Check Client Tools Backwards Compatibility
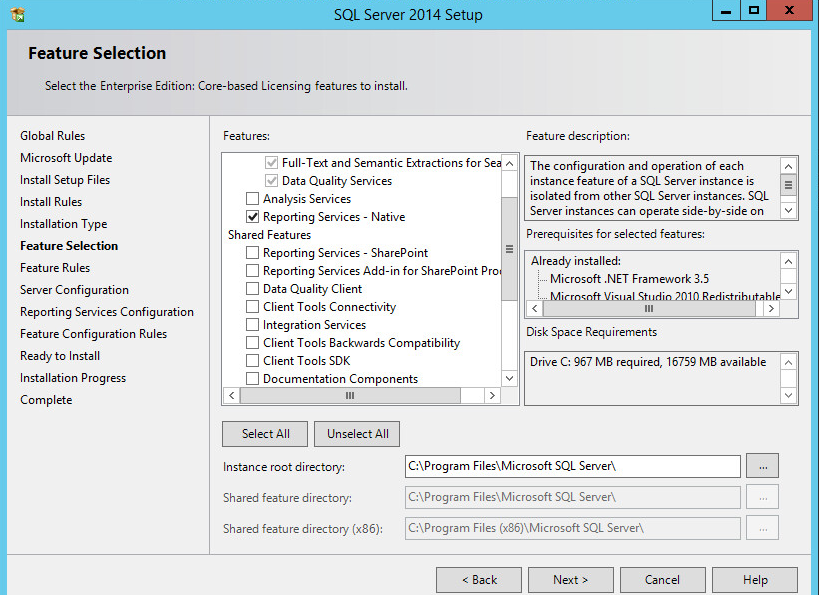The height and width of the screenshot is (595, 819). 252,343
